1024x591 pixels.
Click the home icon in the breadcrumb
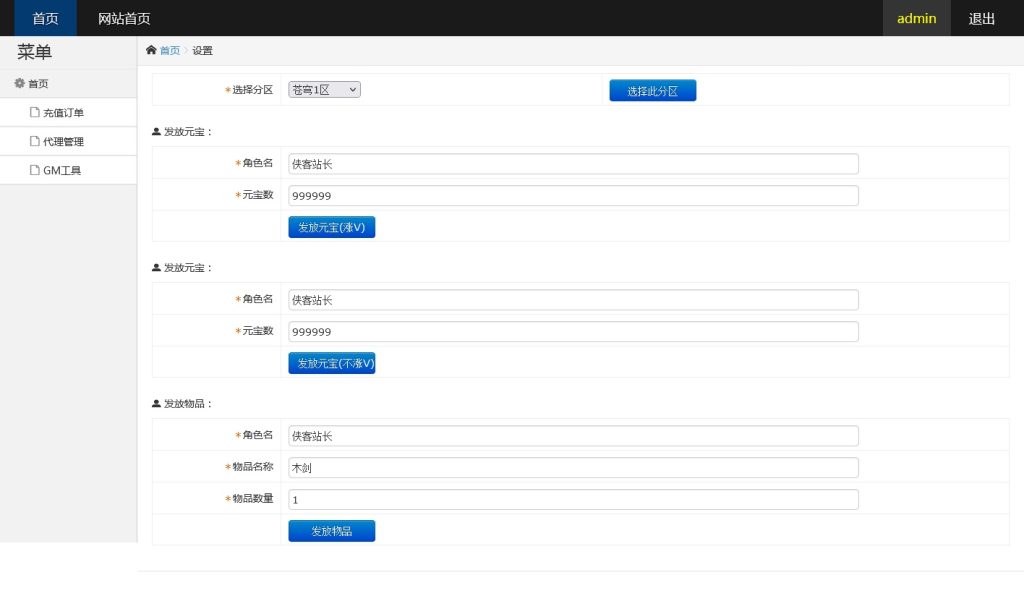click(x=150, y=49)
